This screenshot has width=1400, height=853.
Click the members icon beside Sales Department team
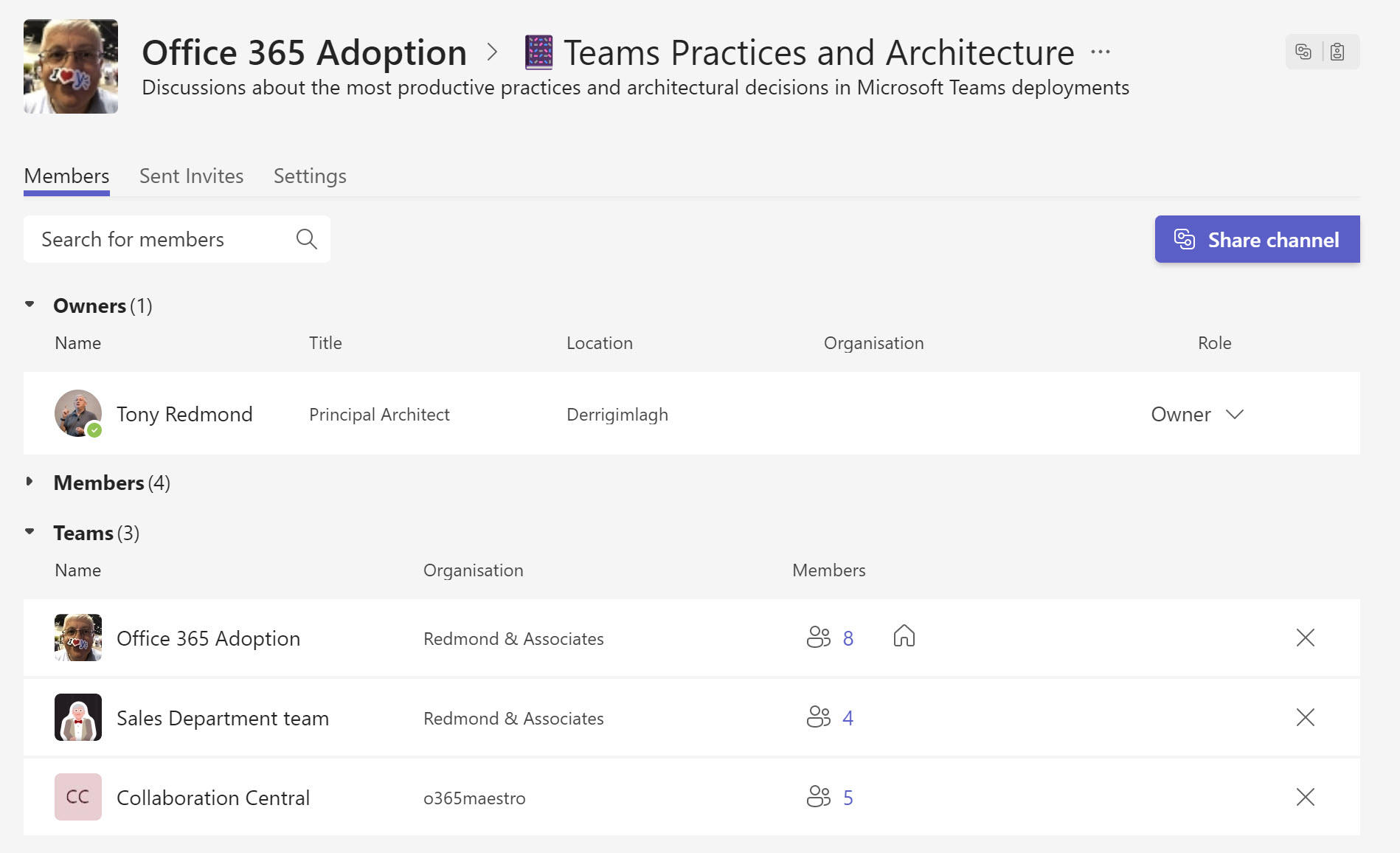(x=818, y=717)
